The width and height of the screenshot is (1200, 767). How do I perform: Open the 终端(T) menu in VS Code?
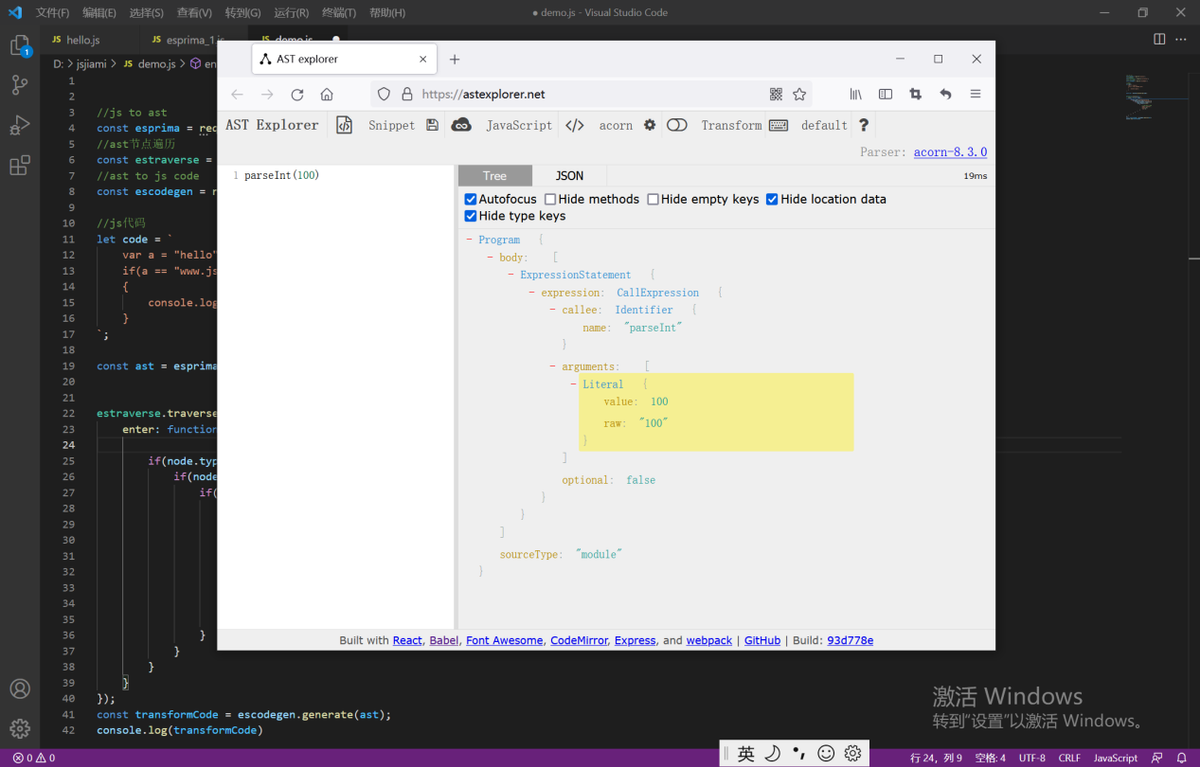click(339, 13)
